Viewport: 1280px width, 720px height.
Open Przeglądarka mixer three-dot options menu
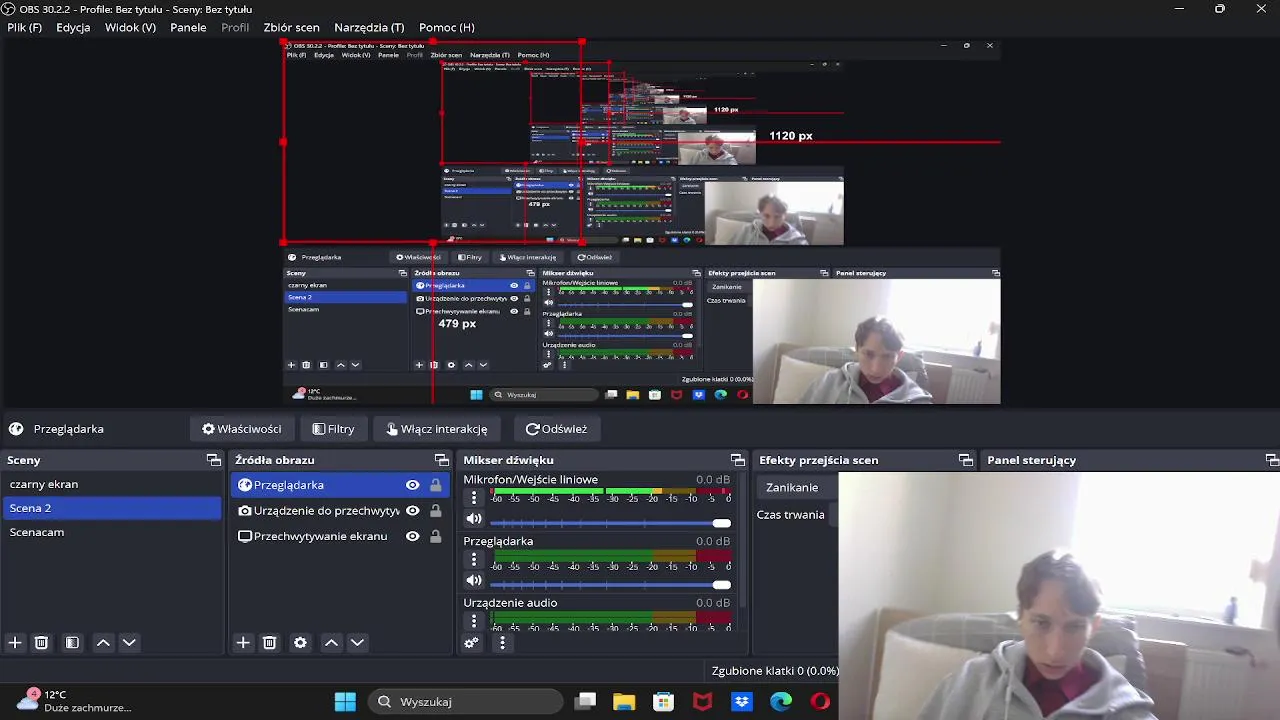coord(474,560)
